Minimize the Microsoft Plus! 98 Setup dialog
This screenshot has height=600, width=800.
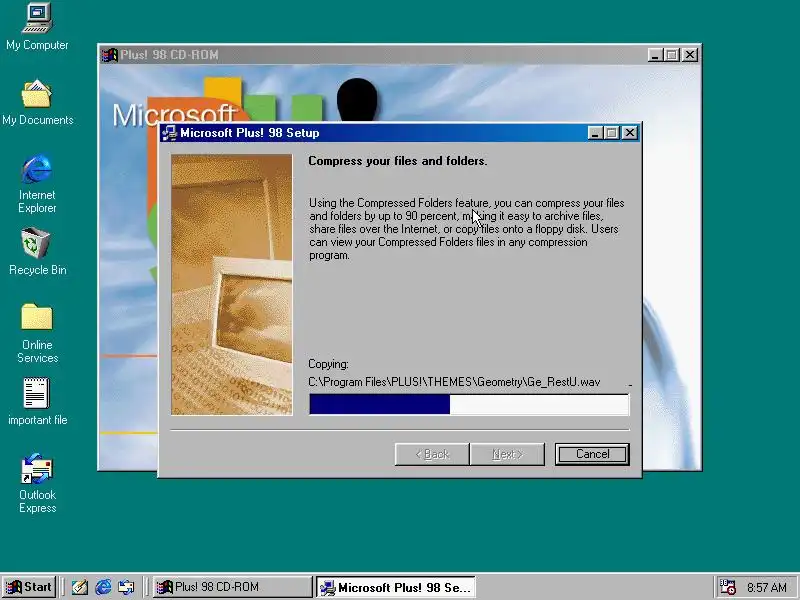coord(594,133)
